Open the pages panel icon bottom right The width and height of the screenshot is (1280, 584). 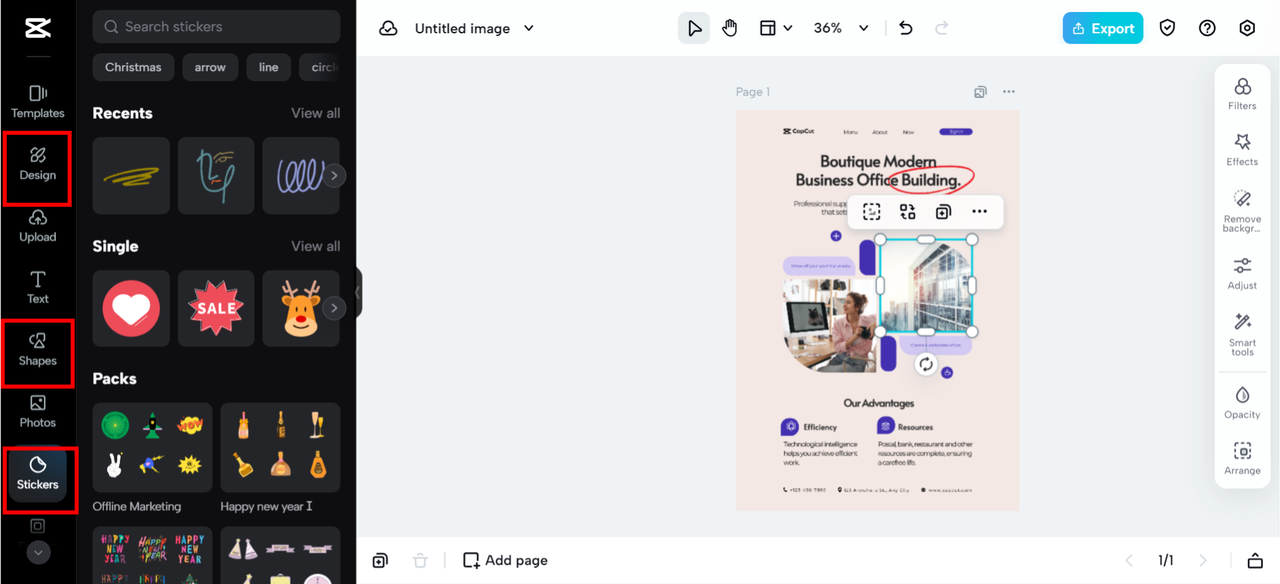tap(1255, 560)
